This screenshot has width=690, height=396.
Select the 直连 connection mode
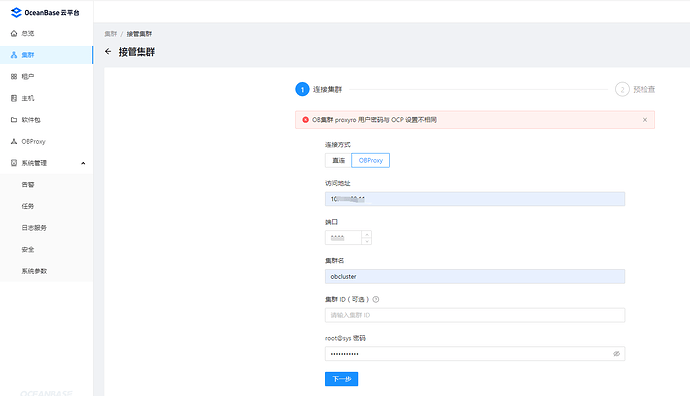338,160
